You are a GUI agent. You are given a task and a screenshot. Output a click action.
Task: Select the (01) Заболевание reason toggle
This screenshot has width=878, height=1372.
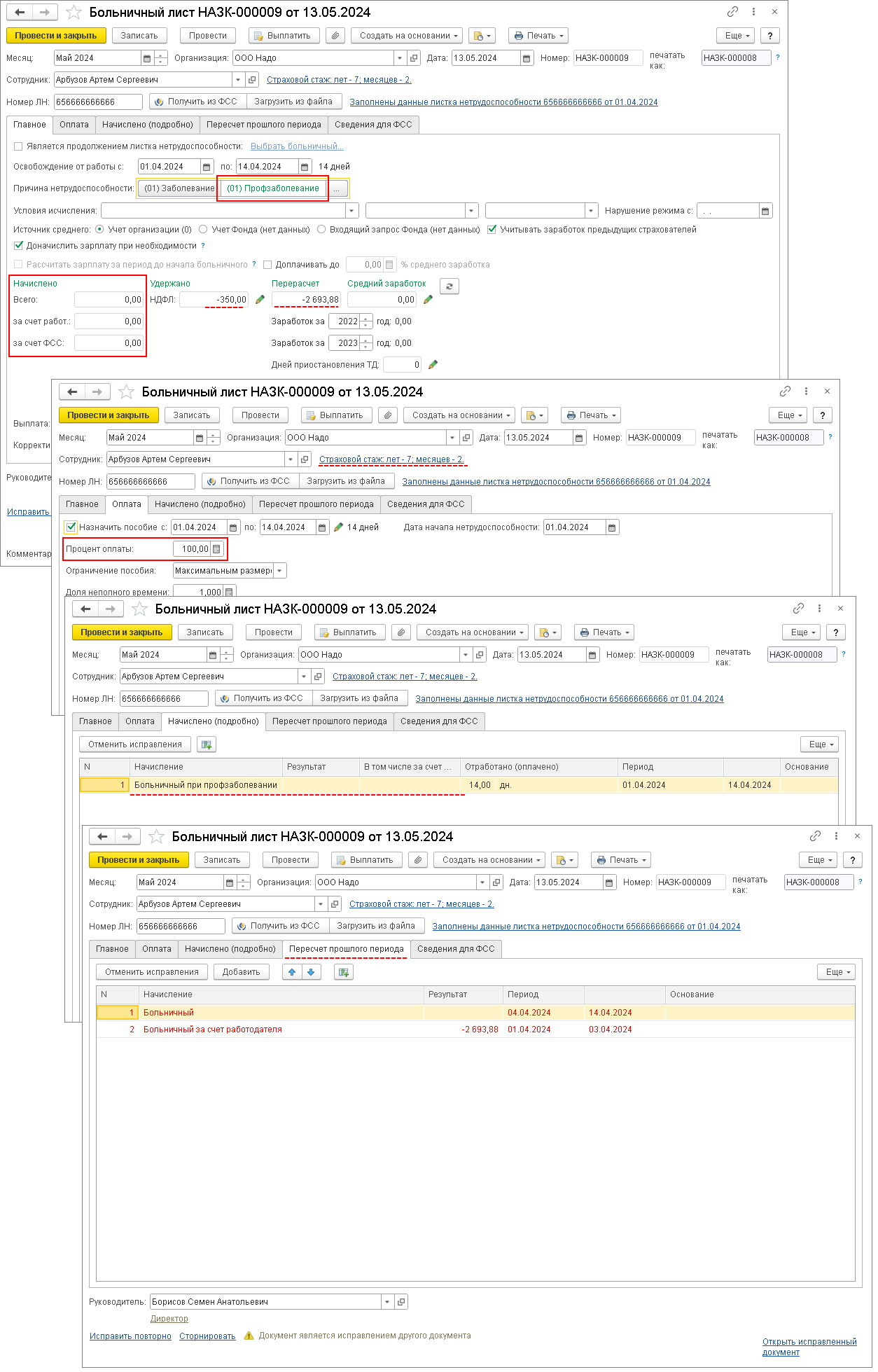pos(179,188)
